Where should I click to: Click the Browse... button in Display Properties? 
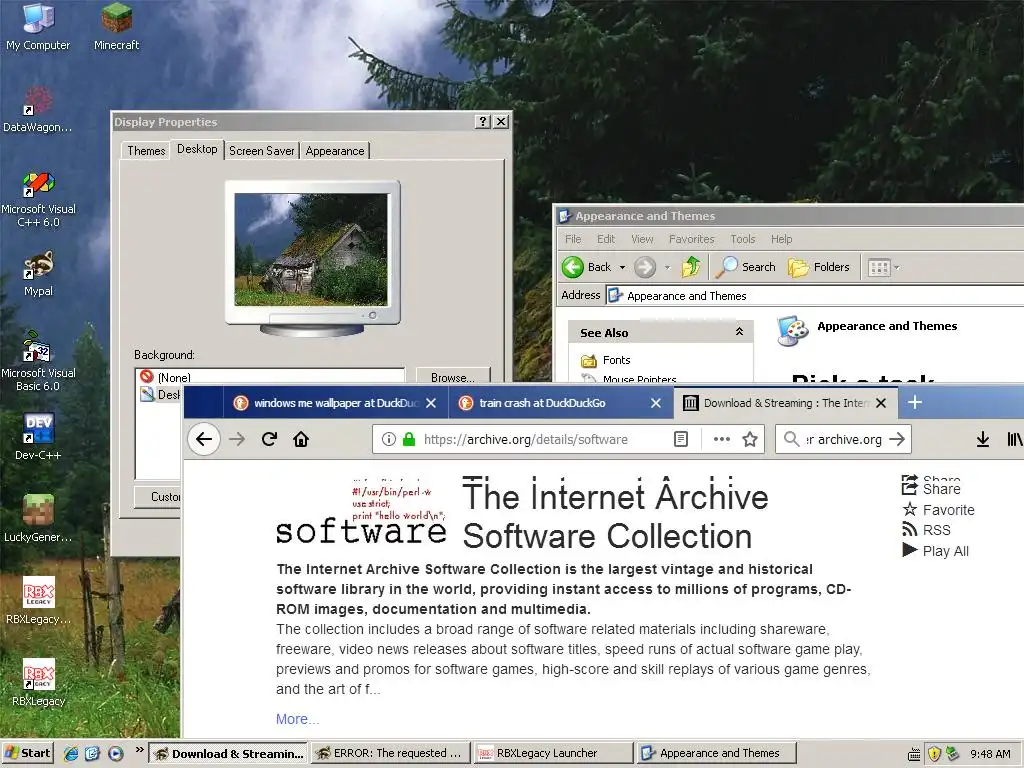(453, 376)
